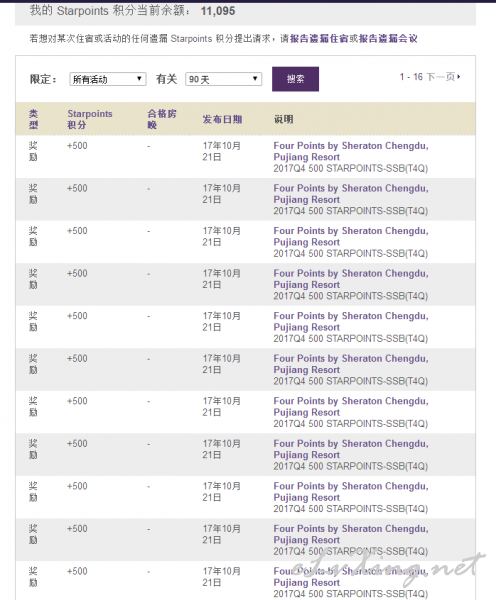Viewport: 496px width, 600px height.
Task: Click the dropdown arrow on 所有活动 selector
Action: [x=139, y=79]
